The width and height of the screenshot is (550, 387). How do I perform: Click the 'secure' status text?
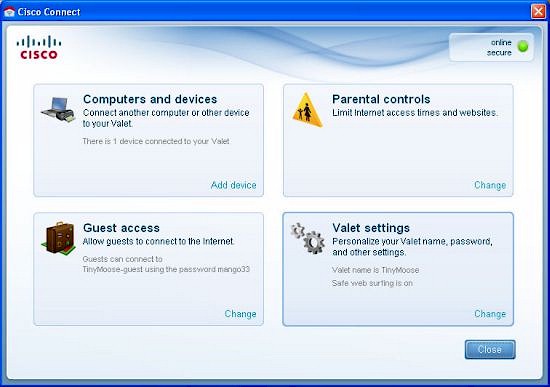click(x=499, y=53)
